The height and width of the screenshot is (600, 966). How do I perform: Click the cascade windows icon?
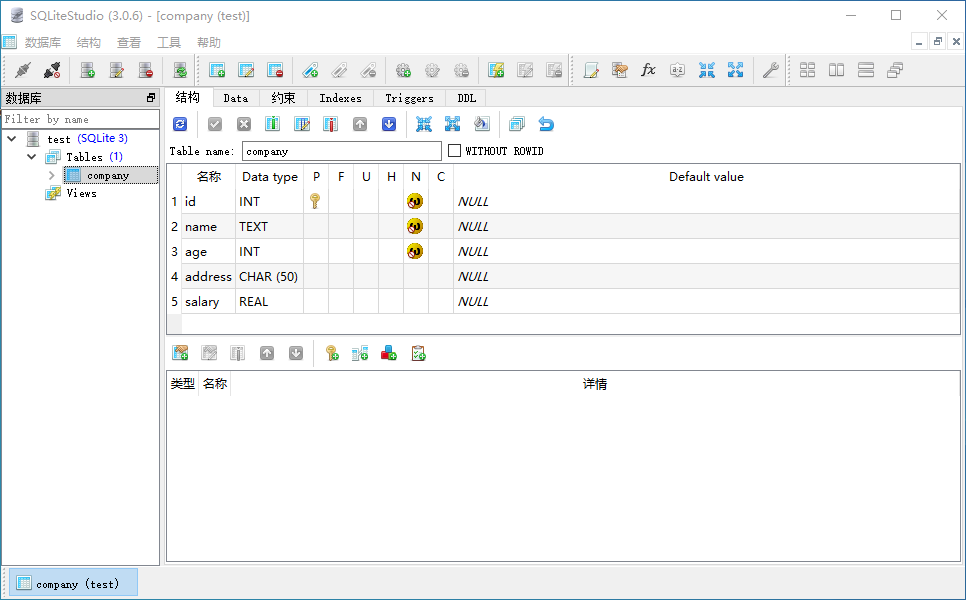[x=895, y=70]
